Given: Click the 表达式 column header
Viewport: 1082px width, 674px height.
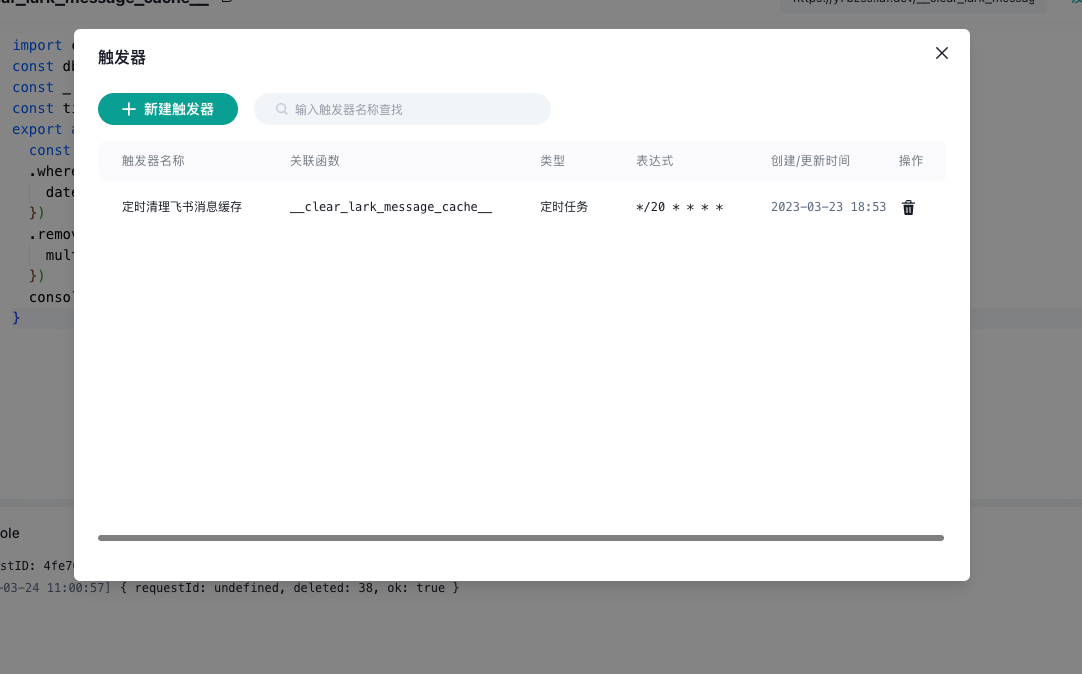Looking at the screenshot, I should (654, 161).
